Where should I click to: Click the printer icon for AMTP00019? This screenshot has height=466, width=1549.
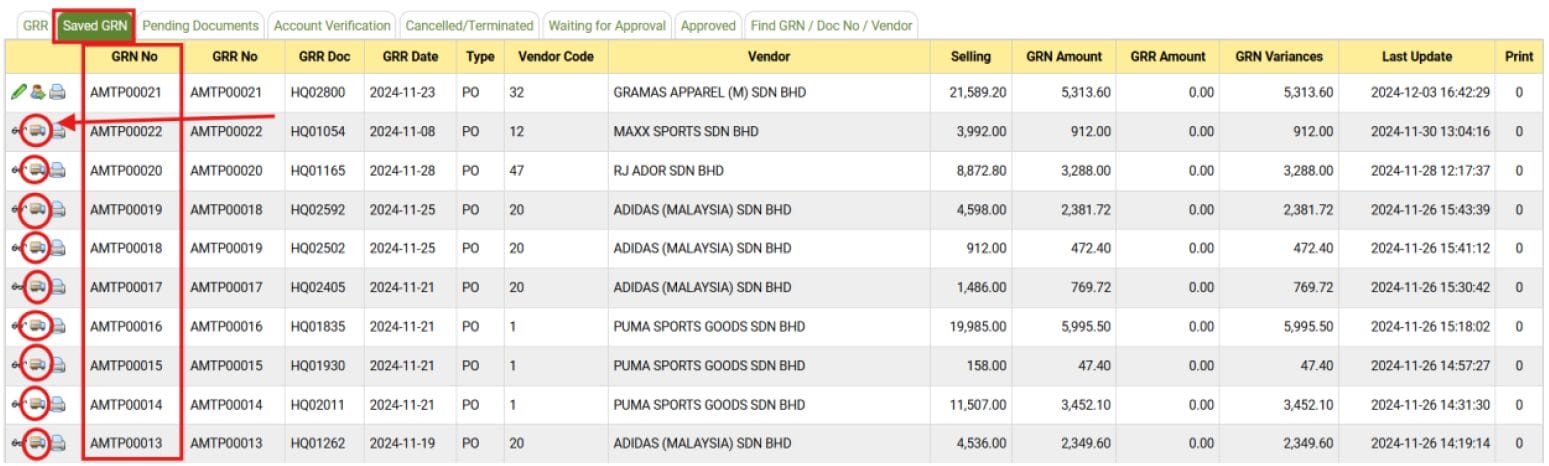[x=58, y=210]
